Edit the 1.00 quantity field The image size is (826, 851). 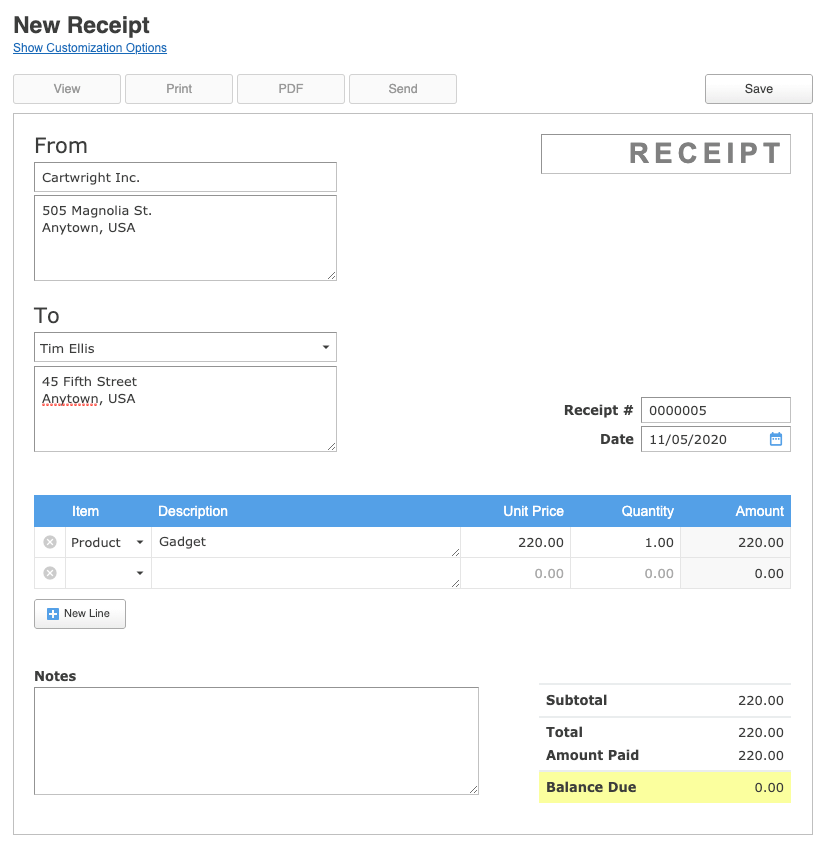click(625, 542)
